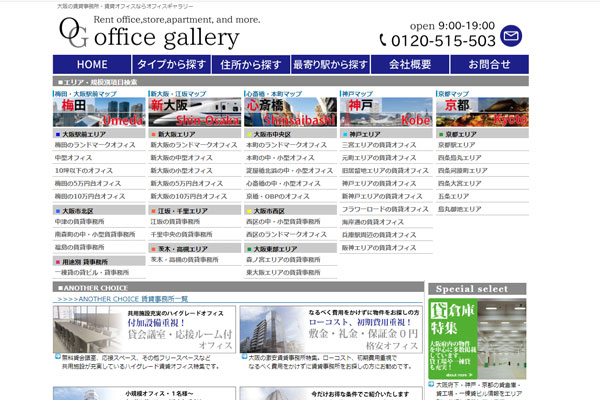This screenshot has width=600, height=400.
Task: Select 森ノ宮エリアの賃貸事務所
Action: point(283,260)
